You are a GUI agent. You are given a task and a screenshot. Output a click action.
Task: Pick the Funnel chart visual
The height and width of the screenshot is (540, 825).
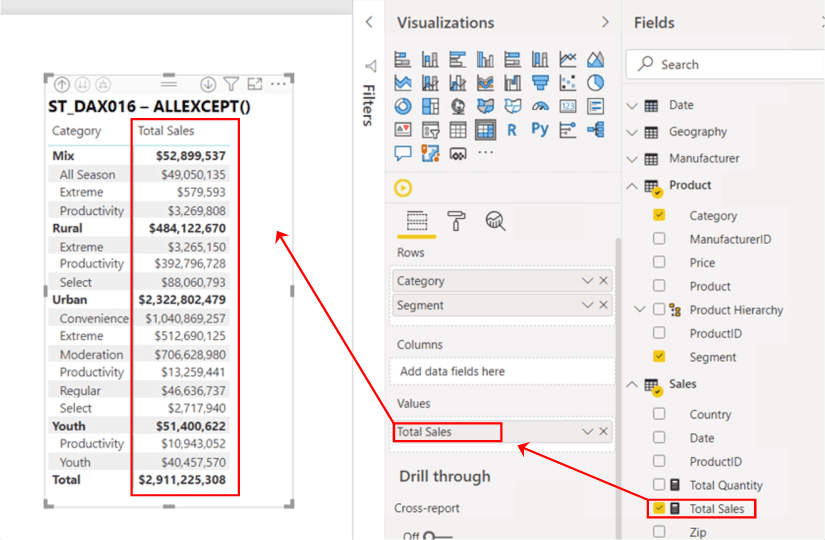click(540, 83)
